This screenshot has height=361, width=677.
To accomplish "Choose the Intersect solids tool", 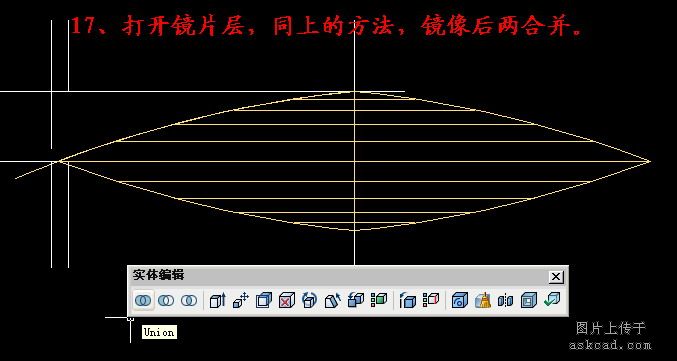I will (189, 300).
